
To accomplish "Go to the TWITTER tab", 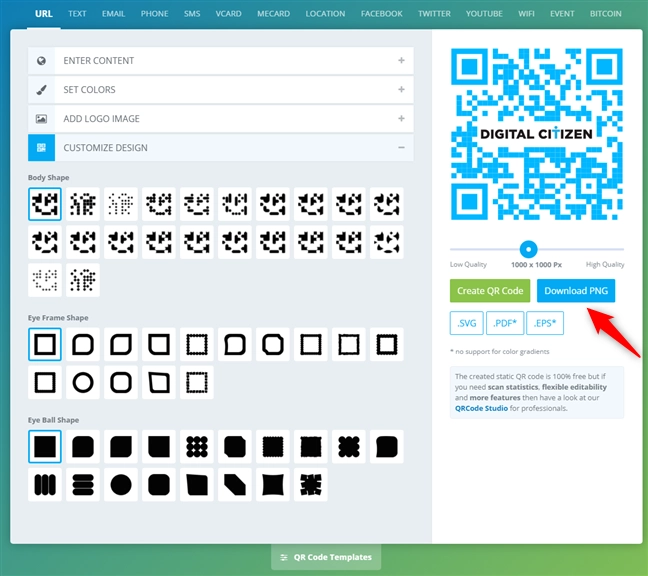I will 434,14.
